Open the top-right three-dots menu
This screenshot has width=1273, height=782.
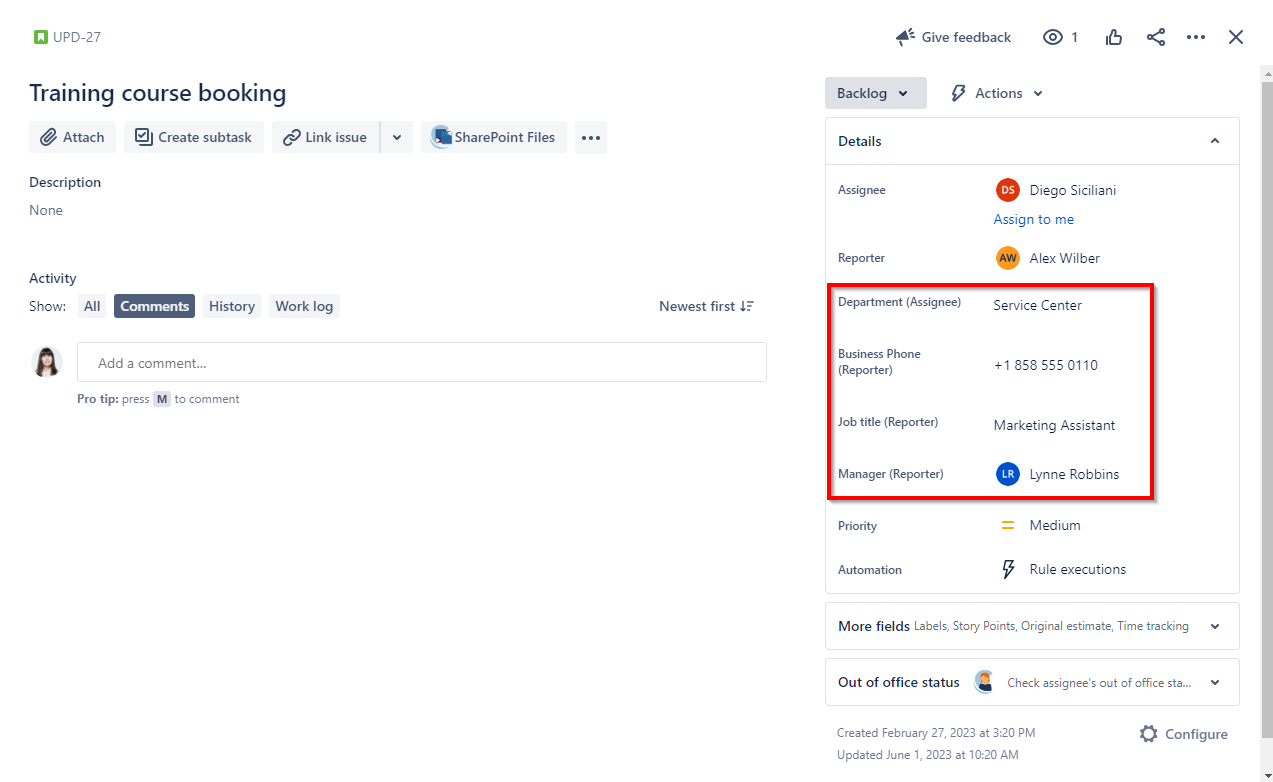tap(1196, 38)
